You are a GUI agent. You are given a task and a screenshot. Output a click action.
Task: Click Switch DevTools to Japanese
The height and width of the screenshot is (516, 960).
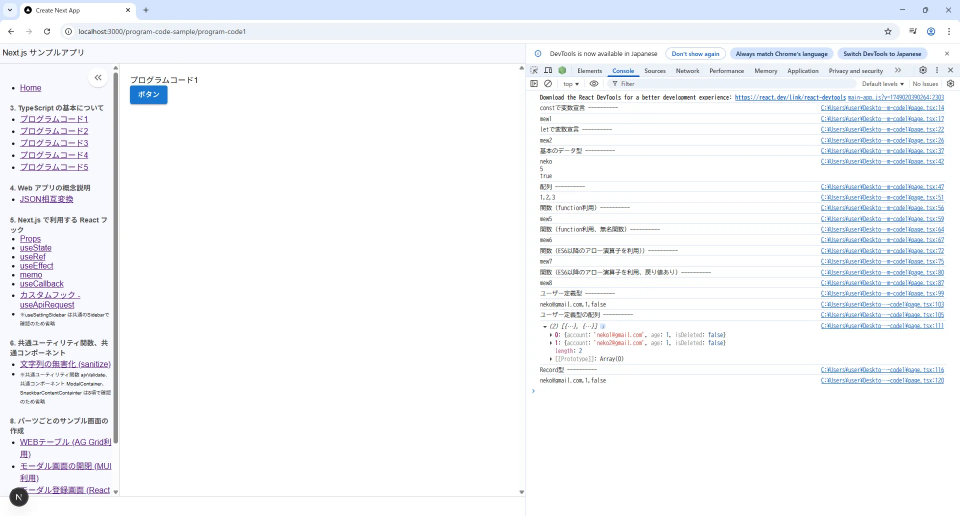coord(882,54)
